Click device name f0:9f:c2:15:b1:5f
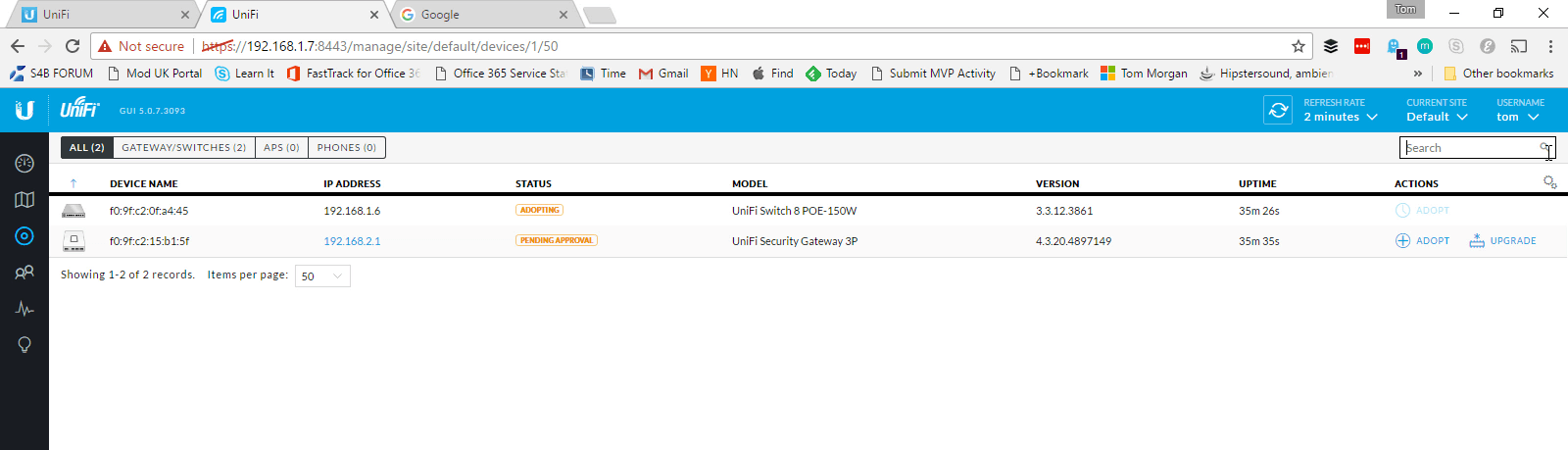 click(x=149, y=241)
